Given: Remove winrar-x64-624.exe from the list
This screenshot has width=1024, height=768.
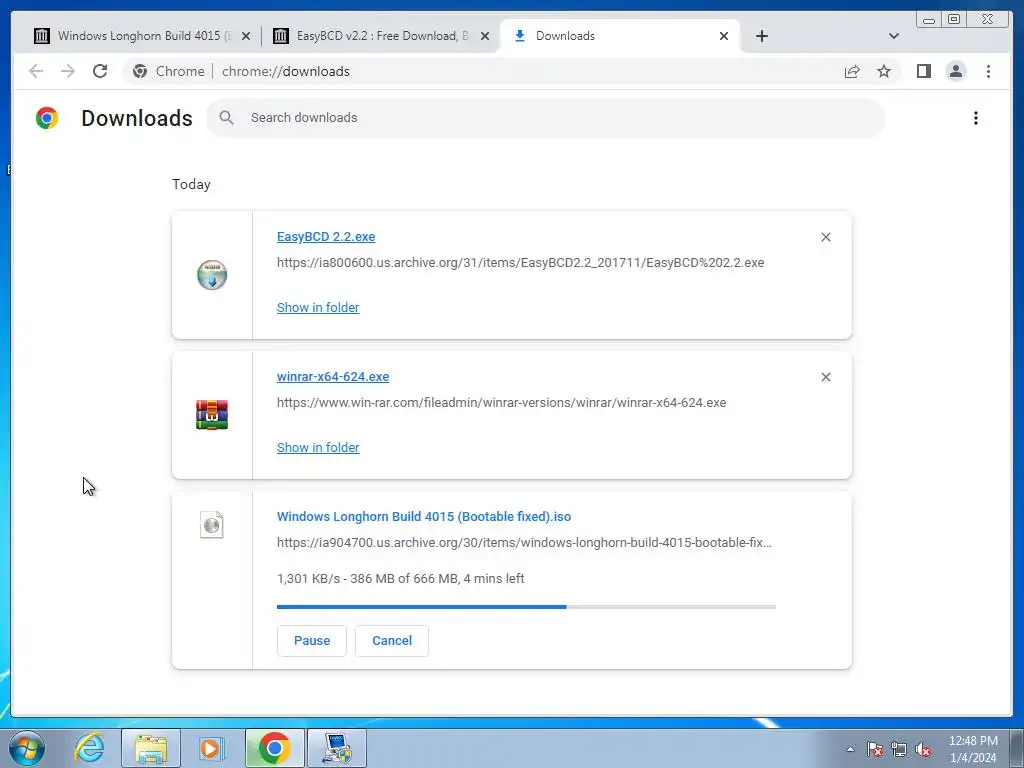Looking at the screenshot, I should pyautogui.click(x=825, y=377).
